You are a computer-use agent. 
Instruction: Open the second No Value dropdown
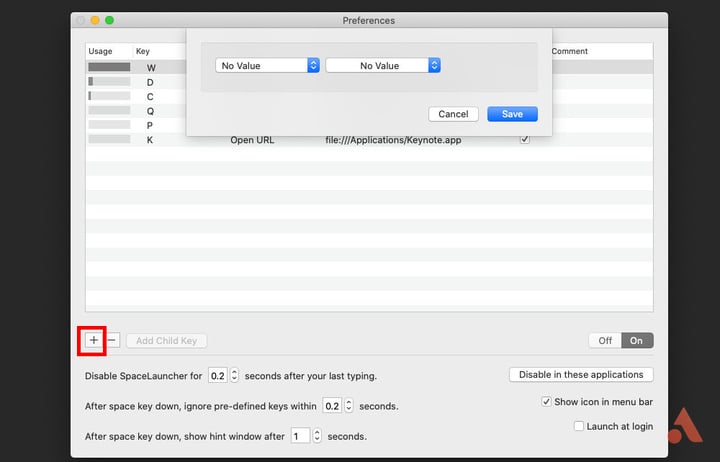383,65
